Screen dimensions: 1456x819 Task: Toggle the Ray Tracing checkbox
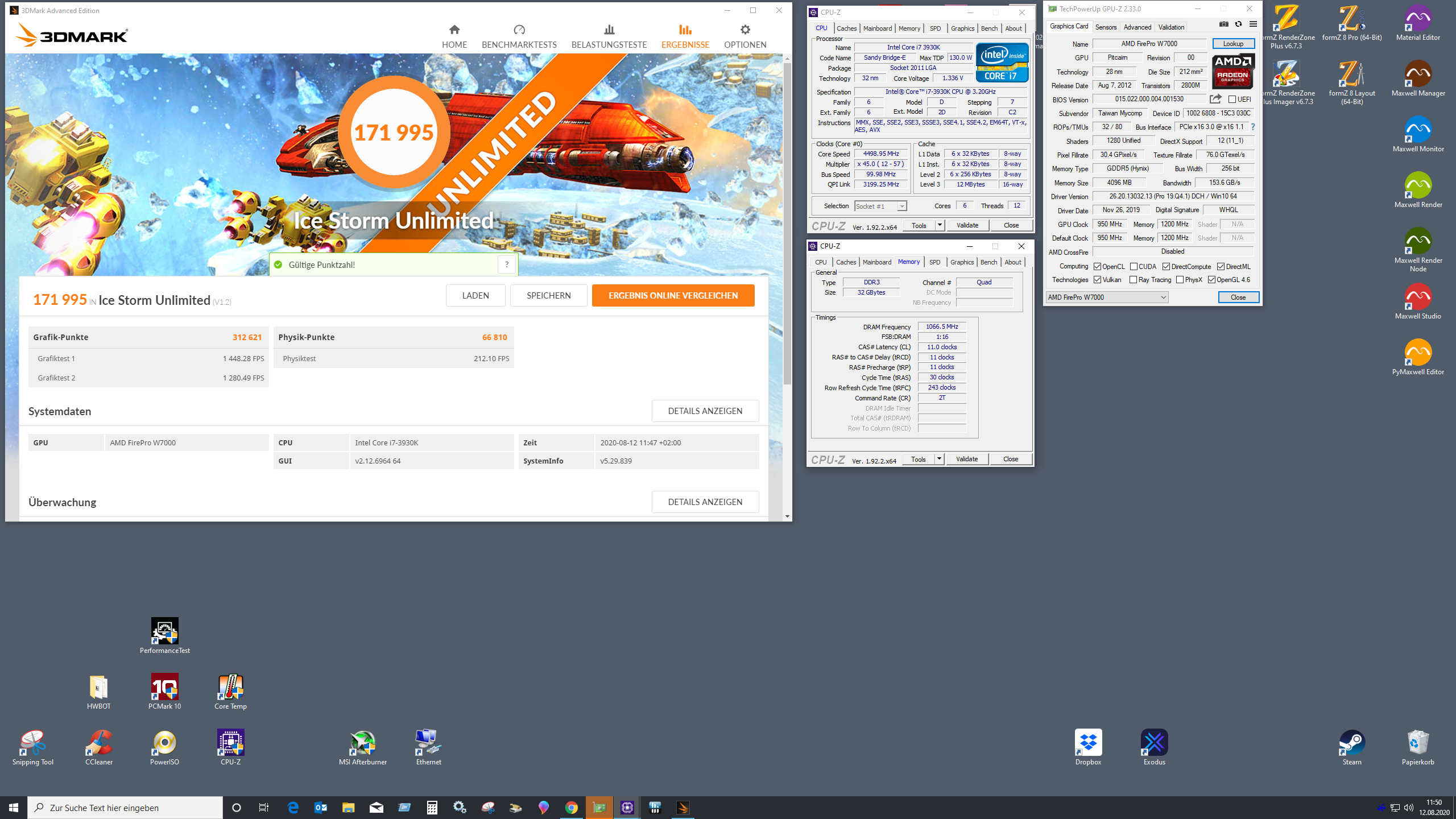1133,280
